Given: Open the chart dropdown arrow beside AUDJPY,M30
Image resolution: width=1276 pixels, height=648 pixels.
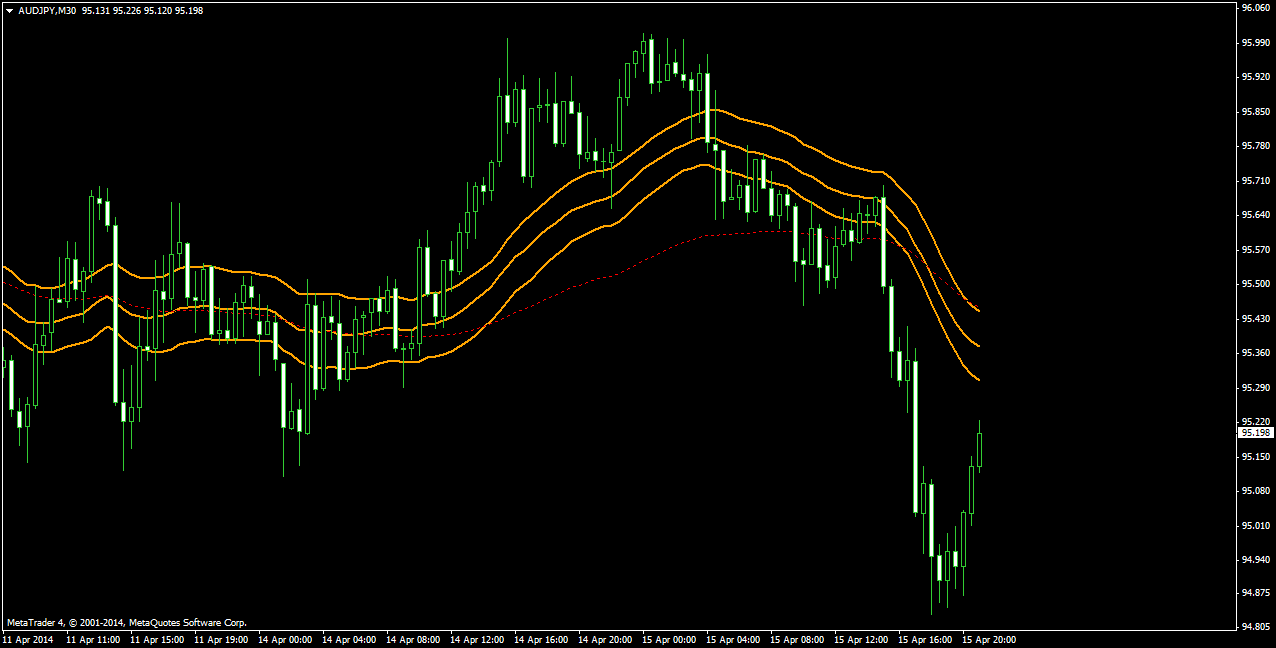Looking at the screenshot, I should pyautogui.click(x=9, y=11).
